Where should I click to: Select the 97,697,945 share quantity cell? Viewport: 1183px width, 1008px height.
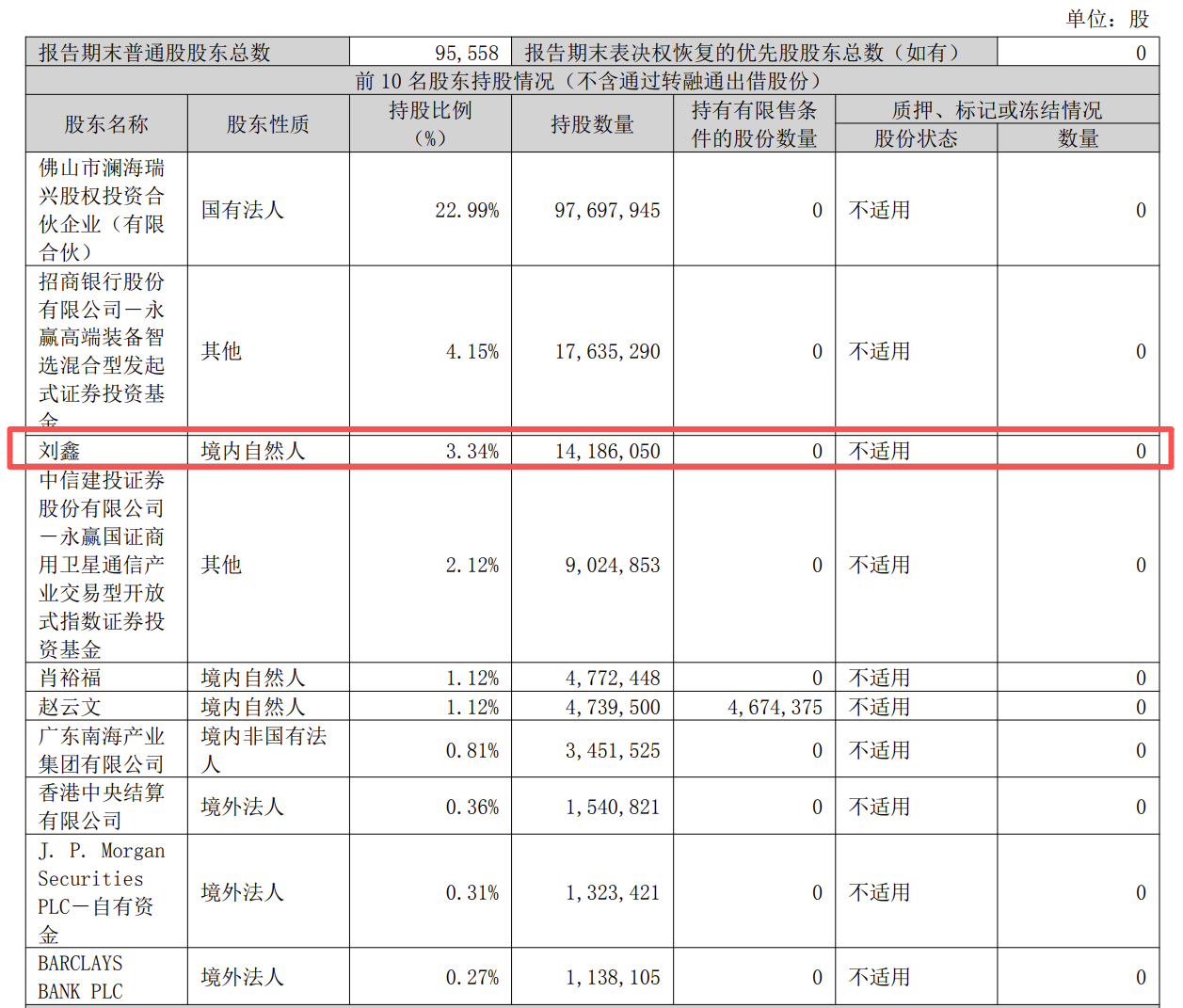607,210
